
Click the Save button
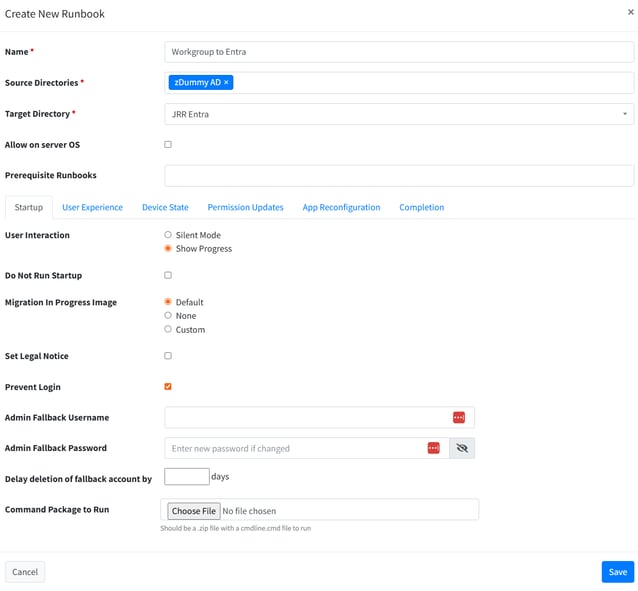click(618, 572)
